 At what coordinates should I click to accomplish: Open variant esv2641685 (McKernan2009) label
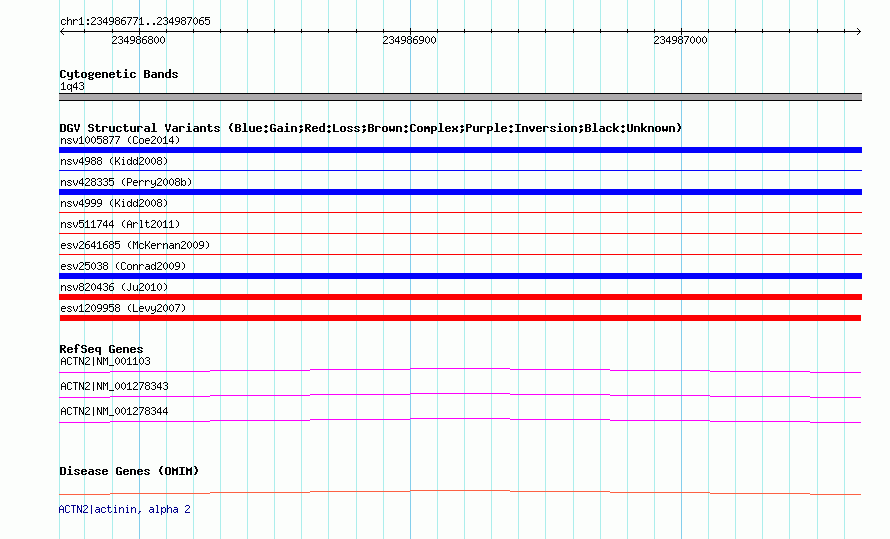(135, 245)
